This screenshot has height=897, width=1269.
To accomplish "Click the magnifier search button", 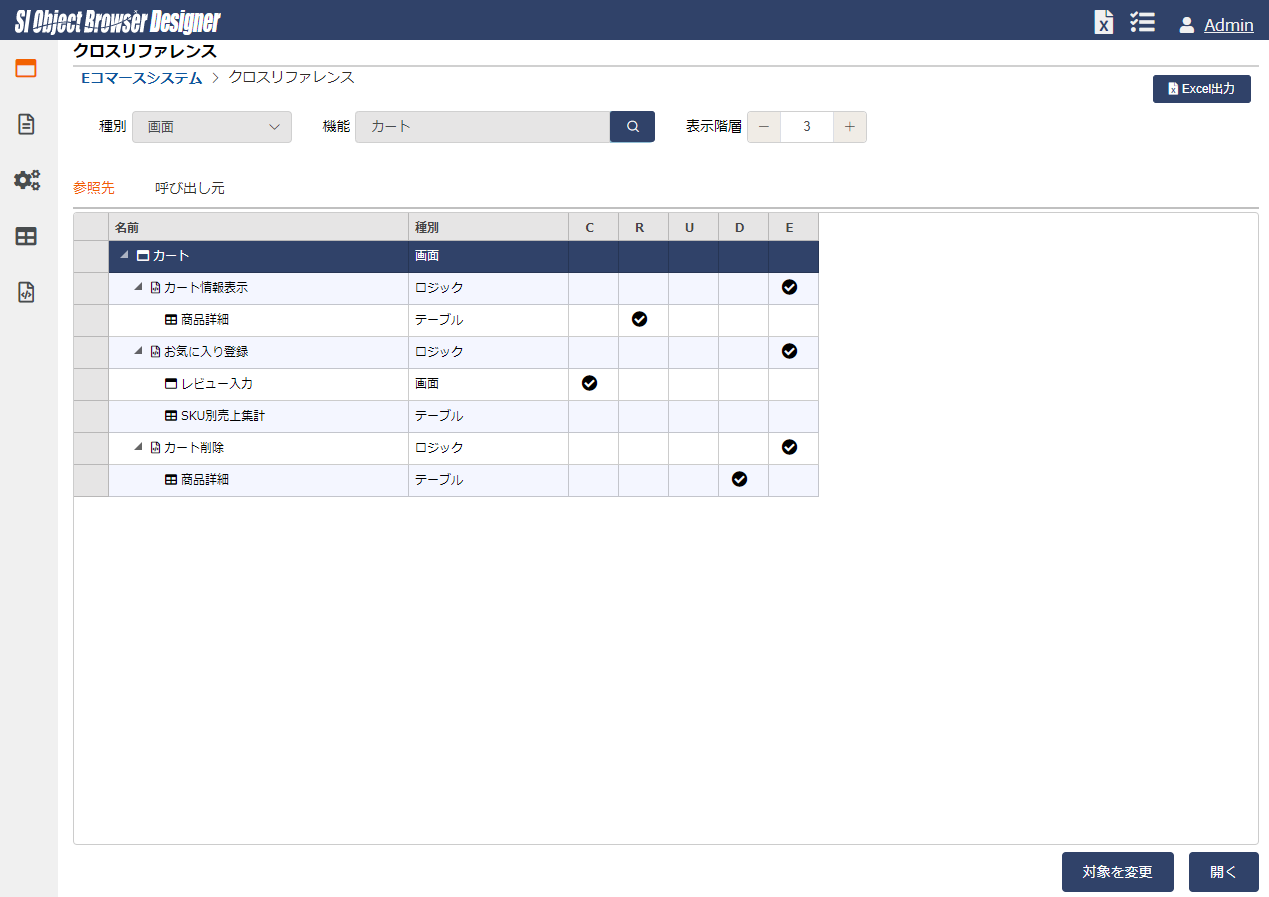I will coord(632,127).
